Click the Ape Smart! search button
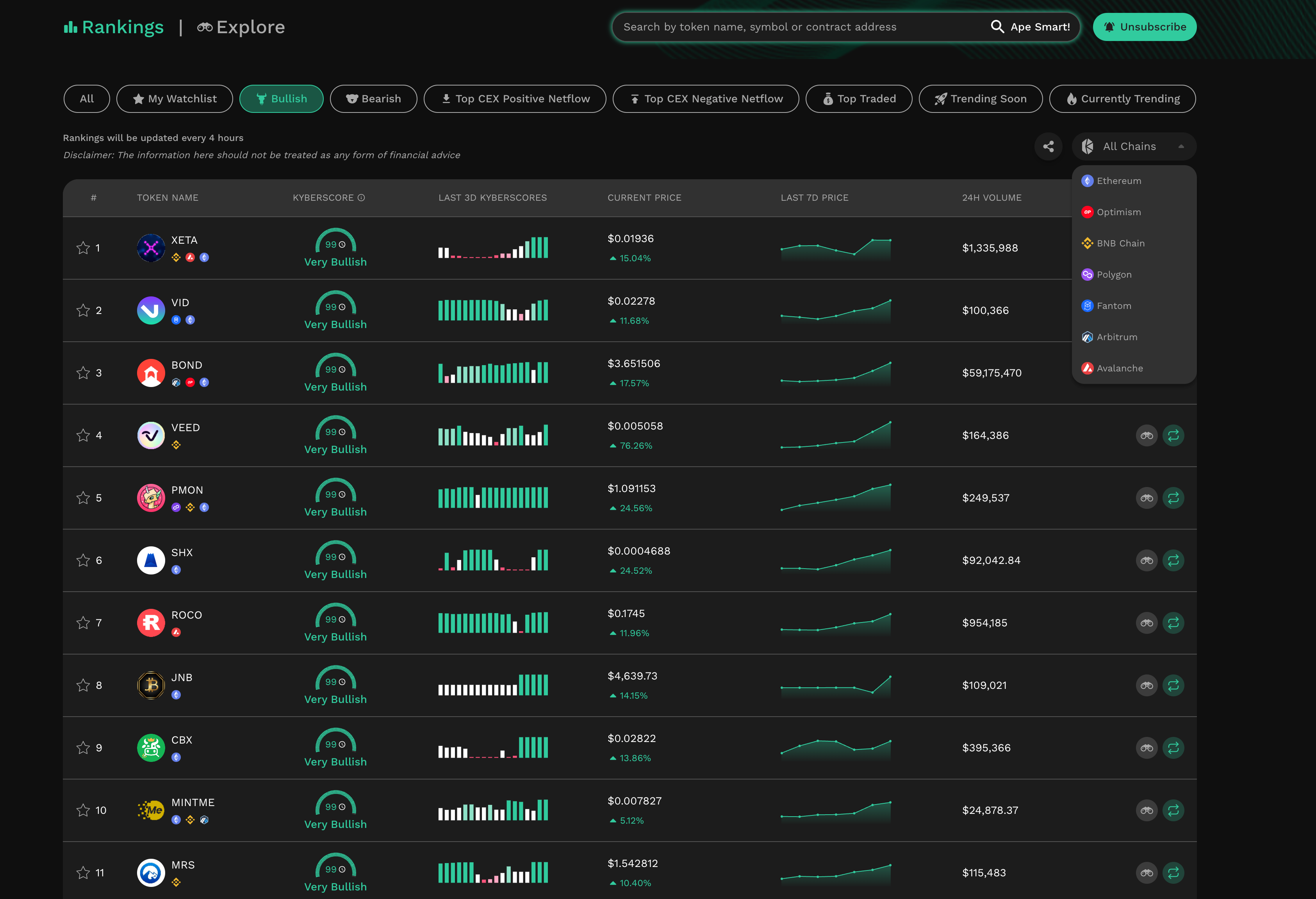Image resolution: width=1316 pixels, height=899 pixels. pos(1031,27)
